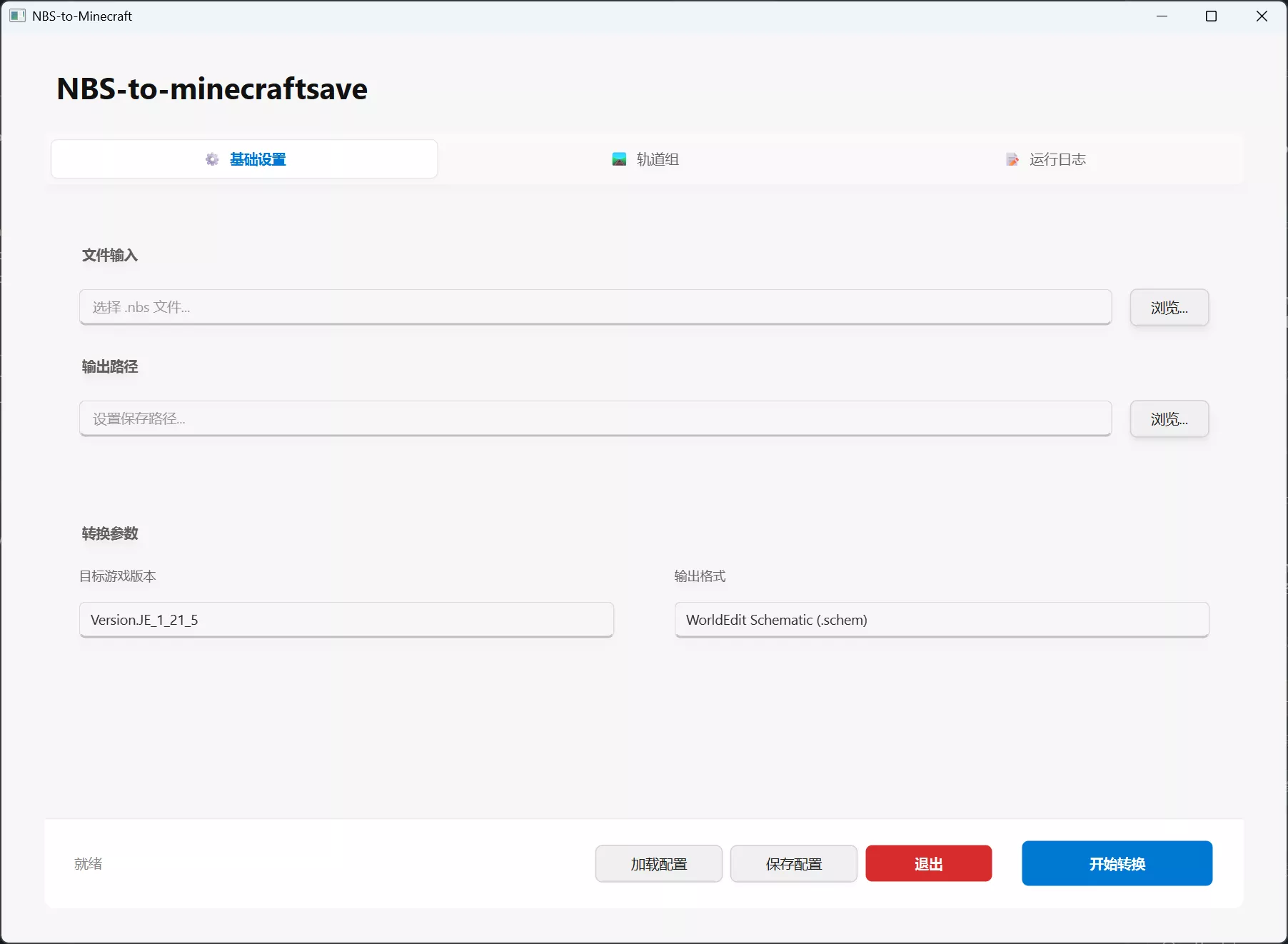The height and width of the screenshot is (944, 1288).
Task: Go to the 运行日志 tab label
Action: [x=1057, y=159]
